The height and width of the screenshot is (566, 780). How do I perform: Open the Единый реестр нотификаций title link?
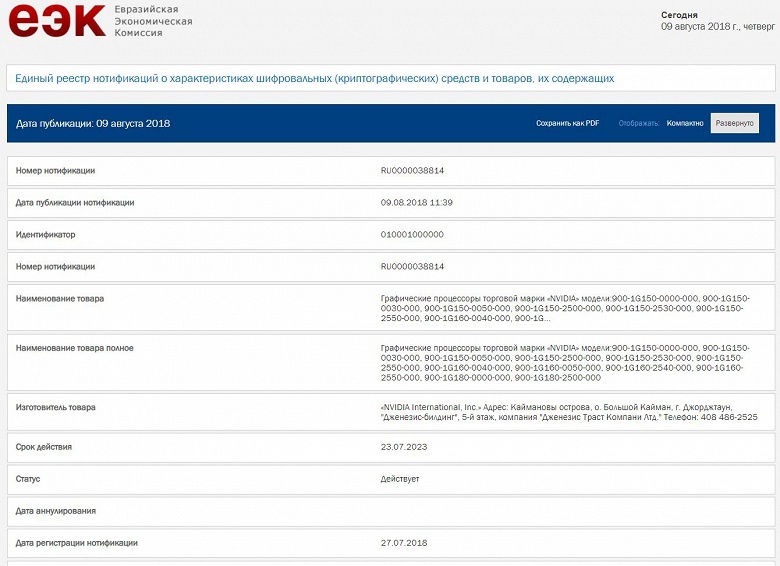click(314, 79)
